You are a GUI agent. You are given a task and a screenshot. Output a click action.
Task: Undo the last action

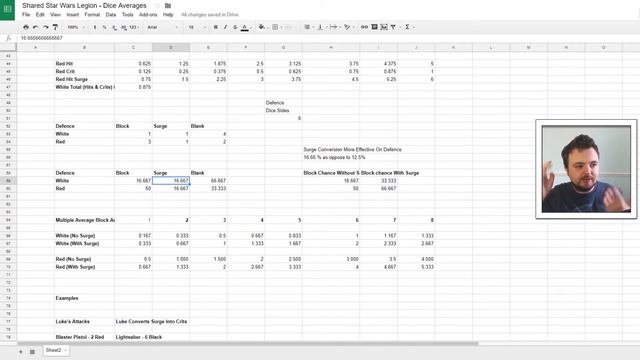(x=36, y=27)
